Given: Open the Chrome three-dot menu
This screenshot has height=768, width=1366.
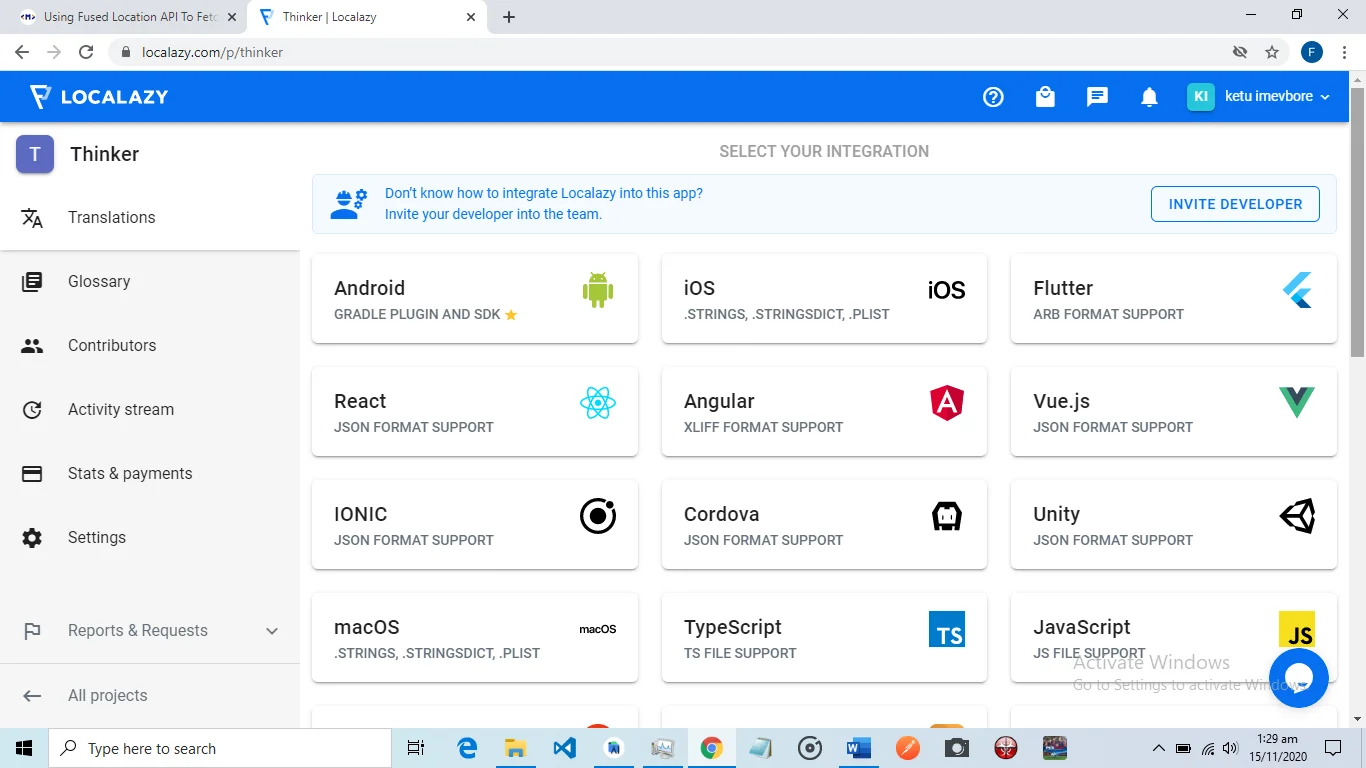Looking at the screenshot, I should point(1345,52).
